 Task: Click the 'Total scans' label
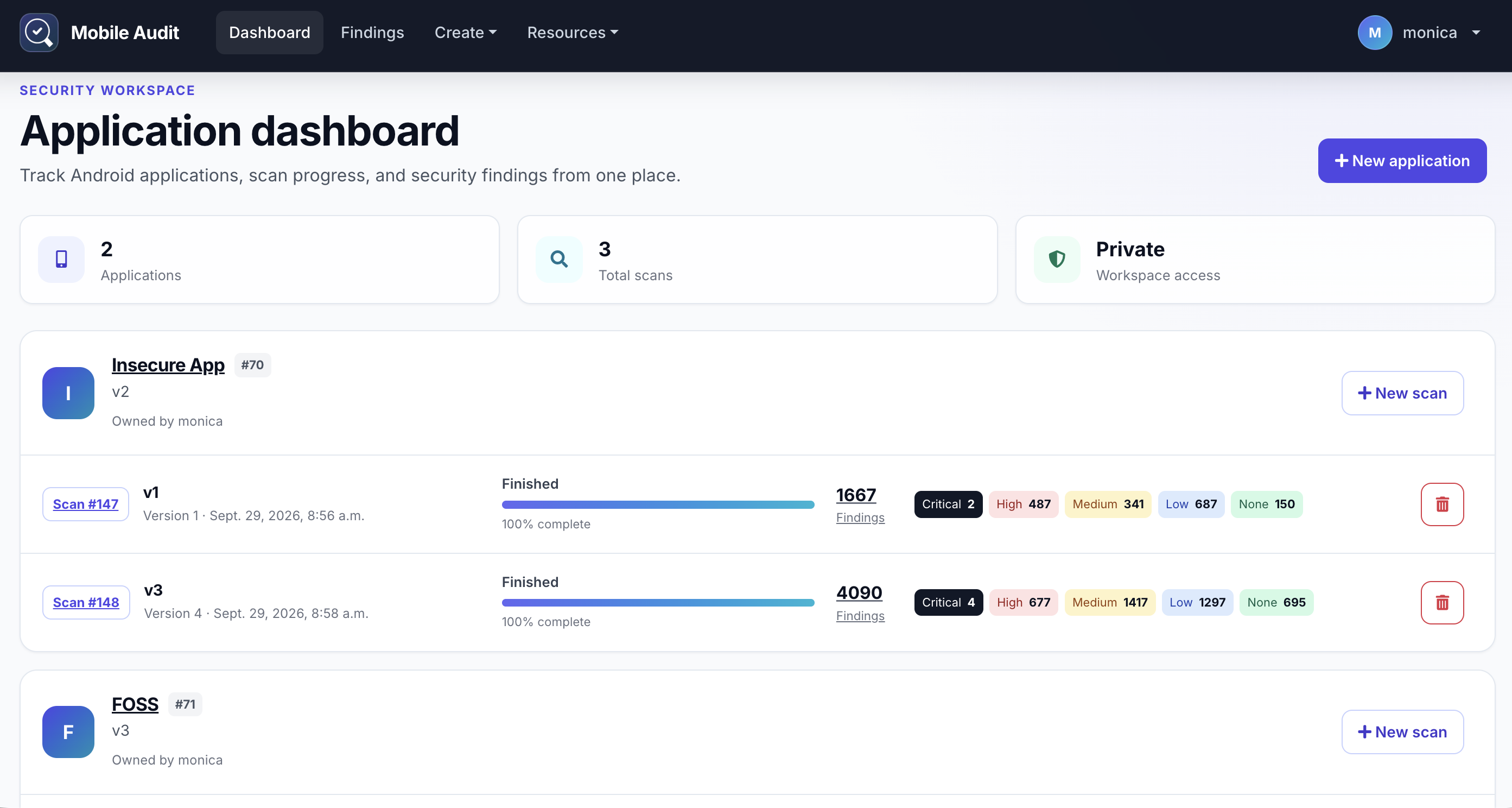pyautogui.click(x=635, y=275)
